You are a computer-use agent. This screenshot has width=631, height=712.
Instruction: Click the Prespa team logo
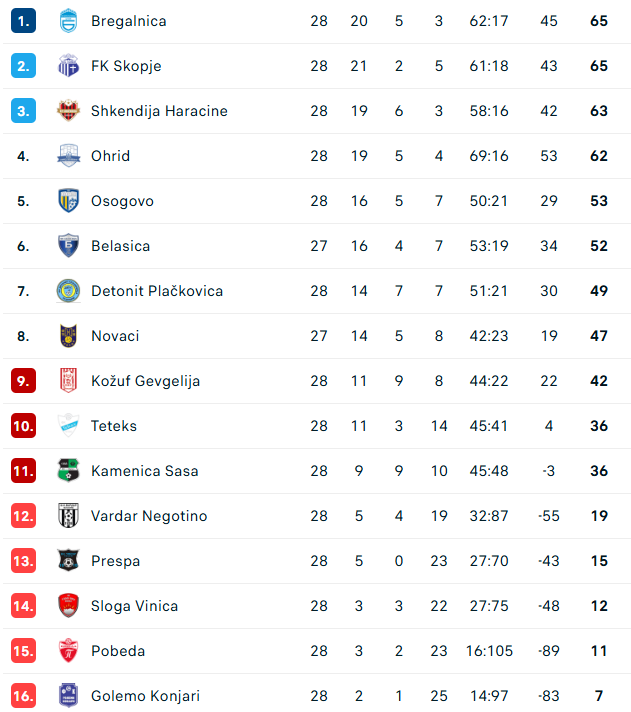(x=69, y=560)
